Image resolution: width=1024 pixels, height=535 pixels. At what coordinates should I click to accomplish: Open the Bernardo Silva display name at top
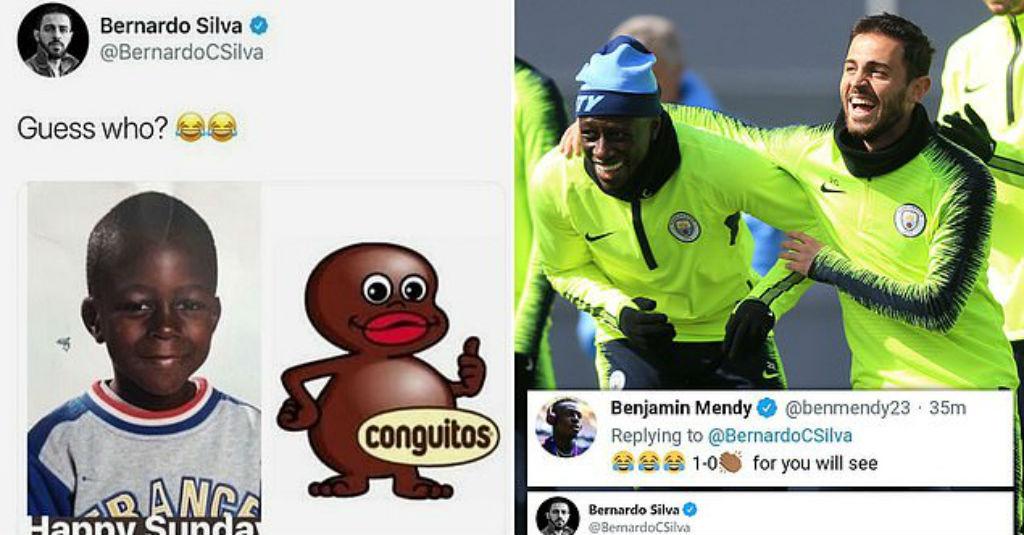coord(171,26)
